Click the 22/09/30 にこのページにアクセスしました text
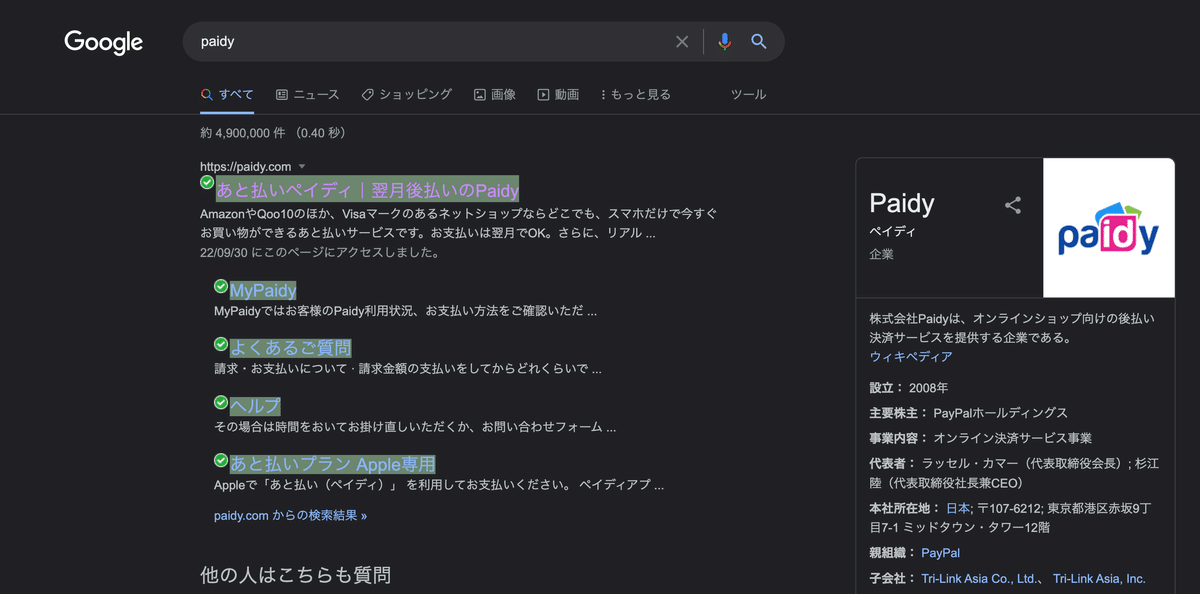The height and width of the screenshot is (594, 1200). click(319, 252)
